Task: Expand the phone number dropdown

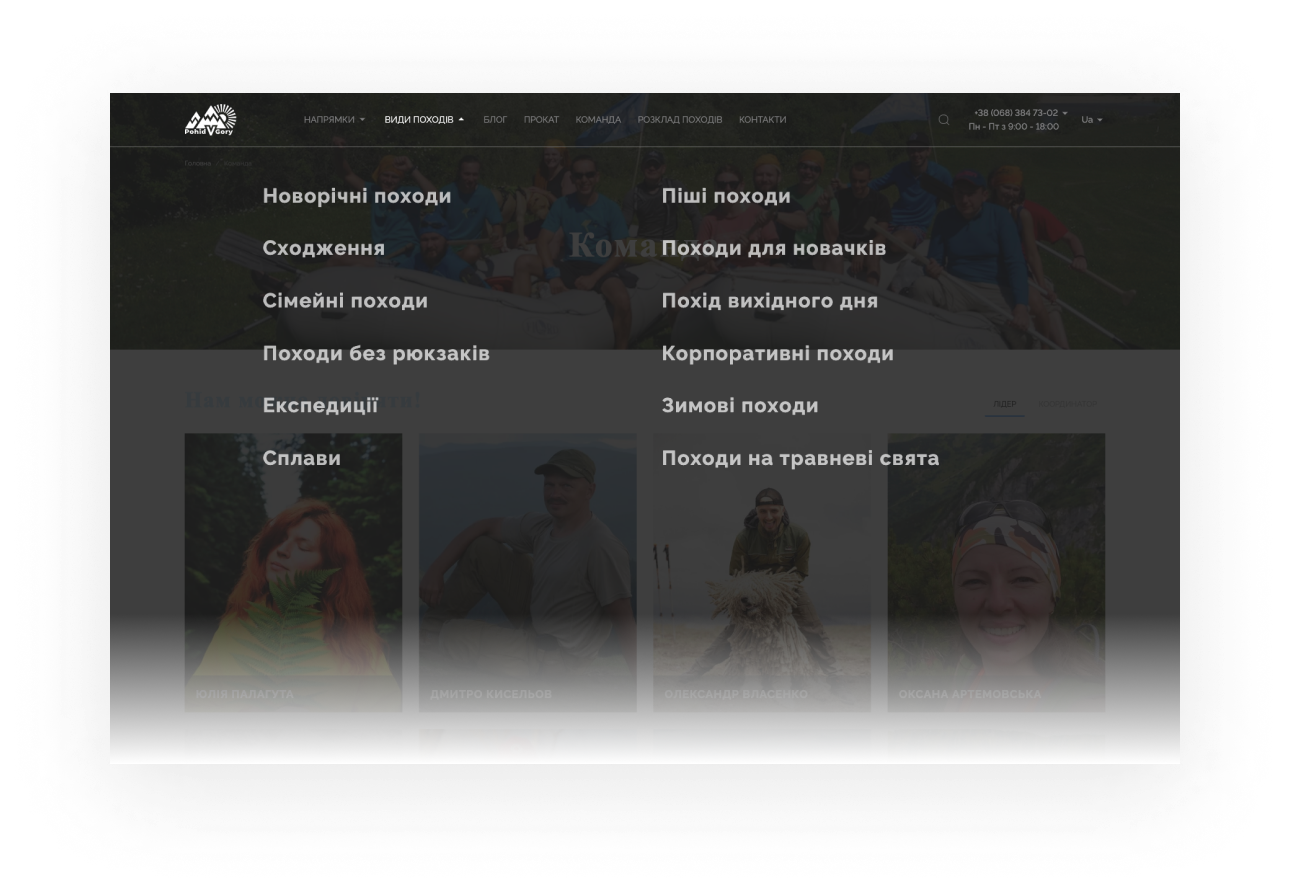Action: pyautogui.click(x=1020, y=113)
